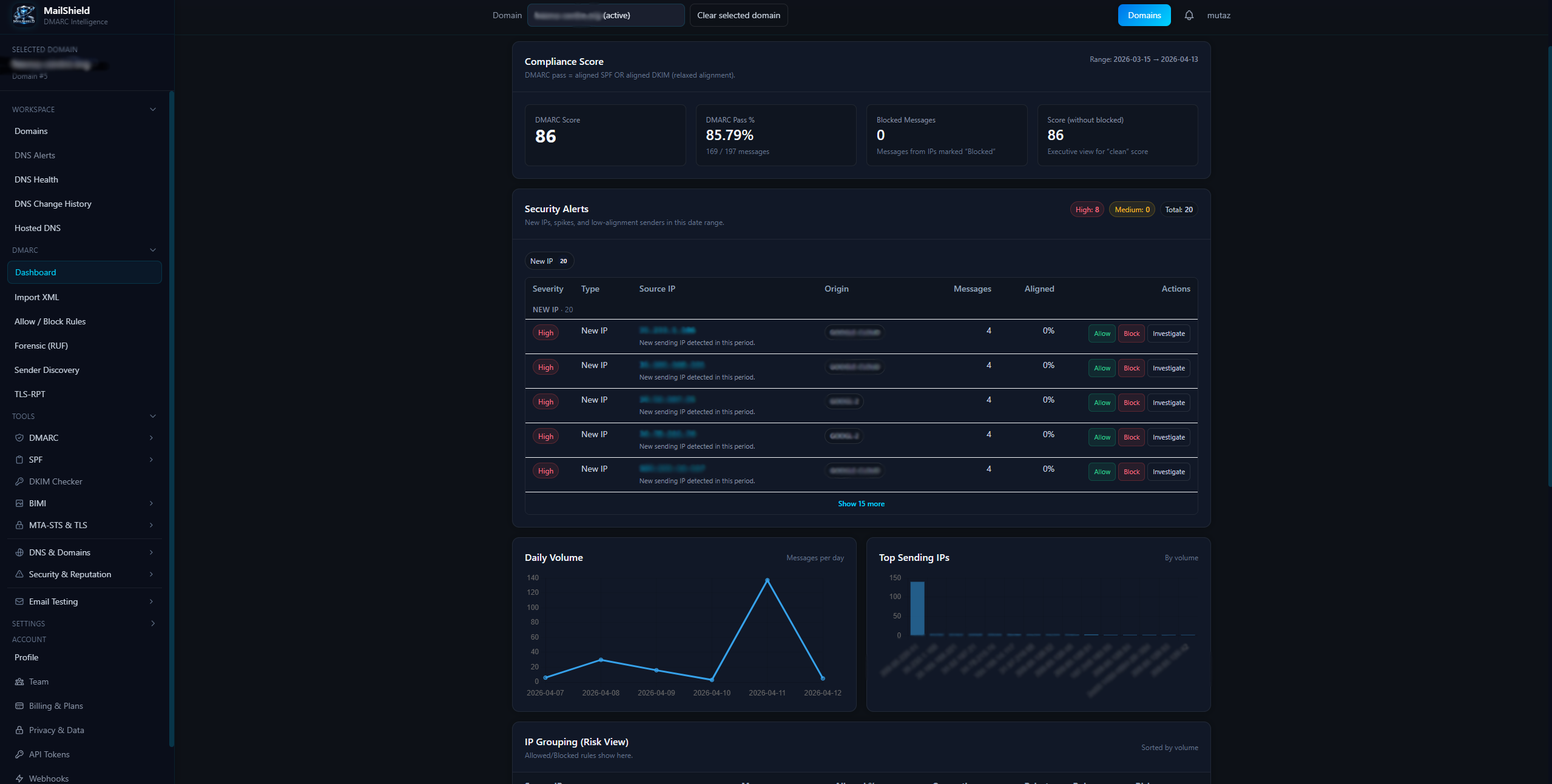This screenshot has height=784, width=1552.
Task: Open MTA-STS & TLS lock icon
Action: [19, 525]
